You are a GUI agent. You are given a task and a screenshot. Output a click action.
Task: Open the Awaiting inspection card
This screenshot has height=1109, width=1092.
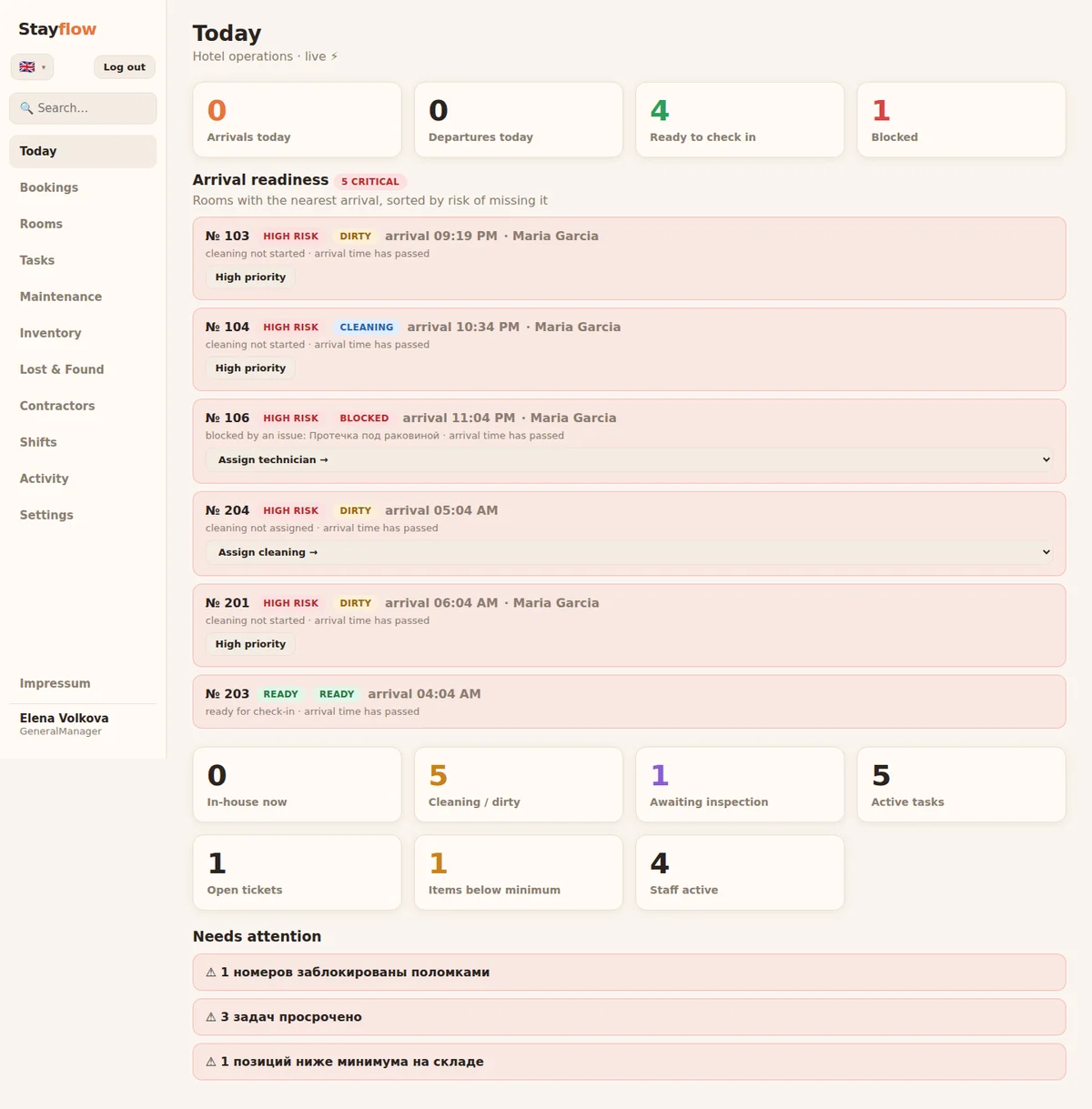pyautogui.click(x=740, y=785)
